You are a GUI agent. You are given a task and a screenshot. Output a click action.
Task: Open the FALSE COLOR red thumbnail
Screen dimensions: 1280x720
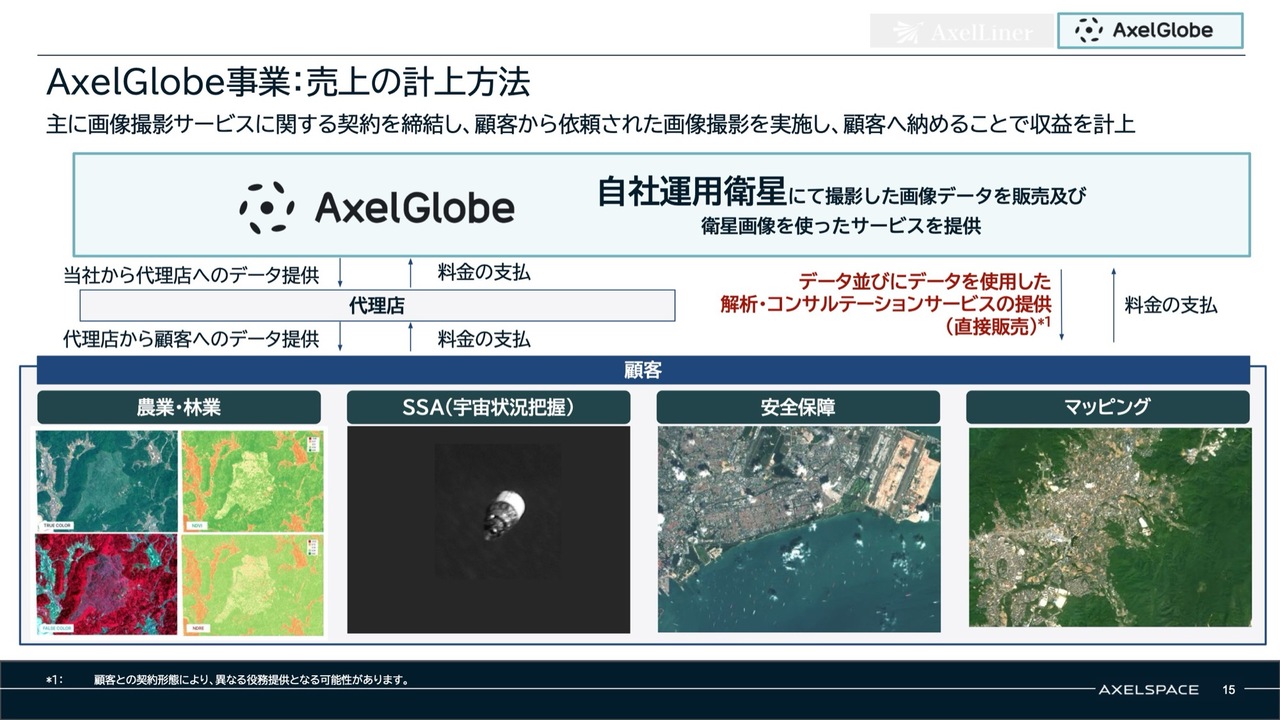point(106,586)
